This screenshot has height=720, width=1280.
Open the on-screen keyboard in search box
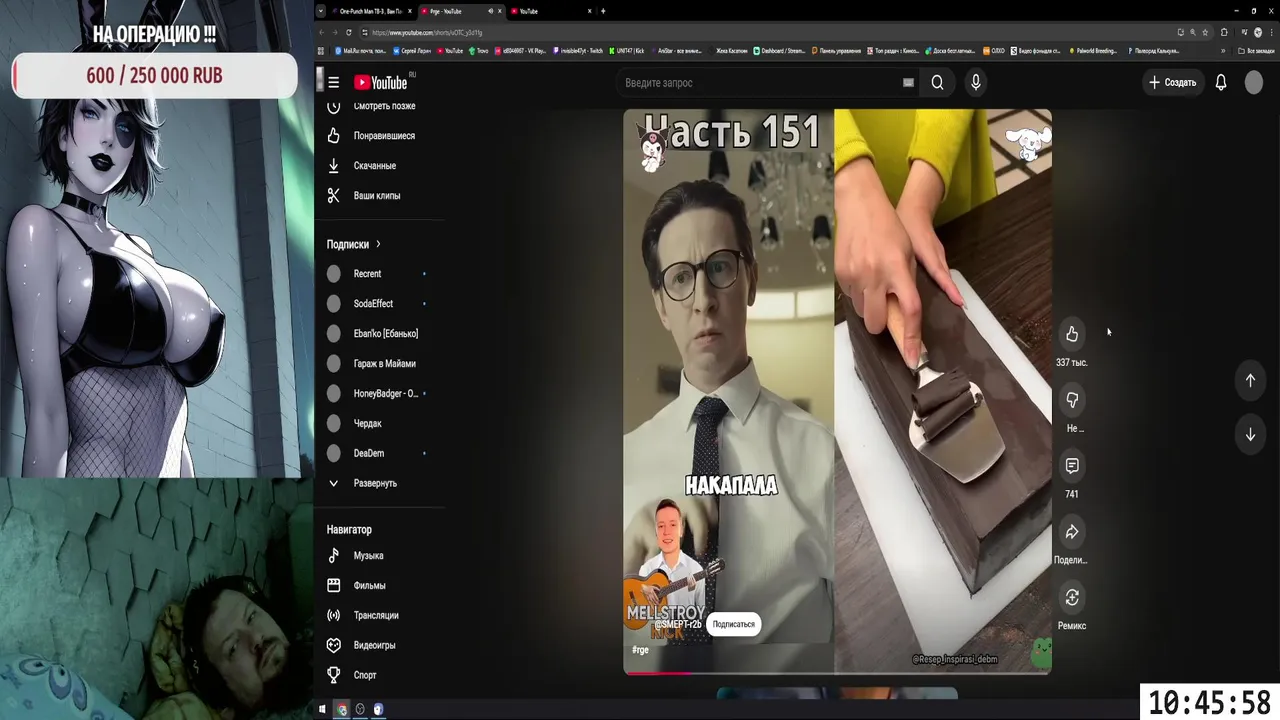coord(908,83)
